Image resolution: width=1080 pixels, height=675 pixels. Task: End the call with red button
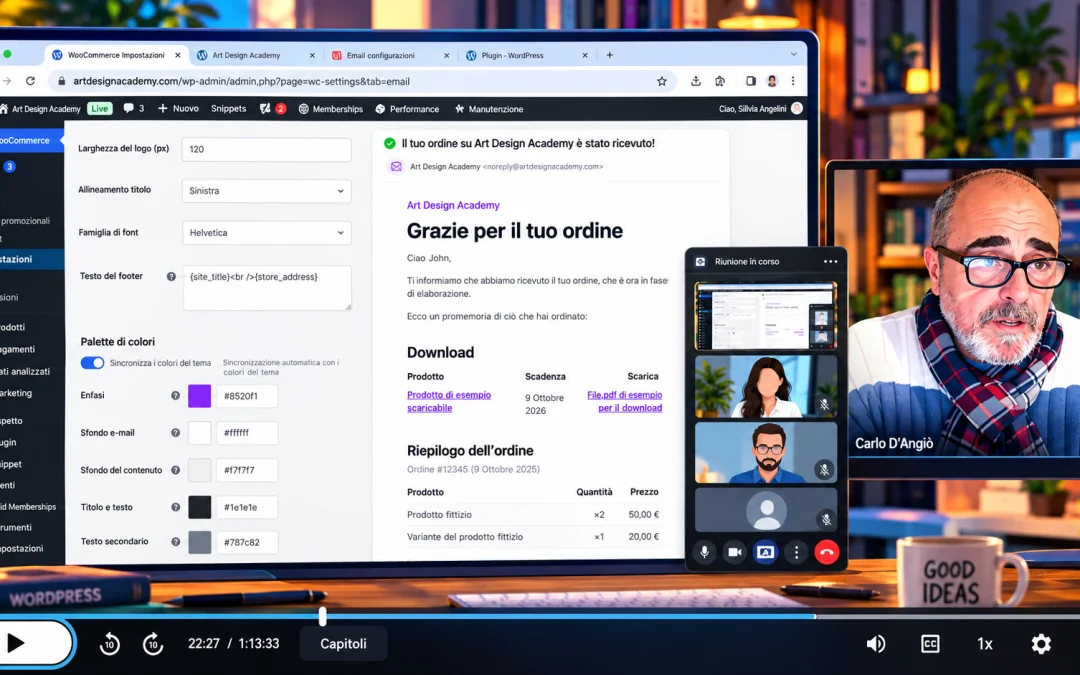click(x=827, y=552)
